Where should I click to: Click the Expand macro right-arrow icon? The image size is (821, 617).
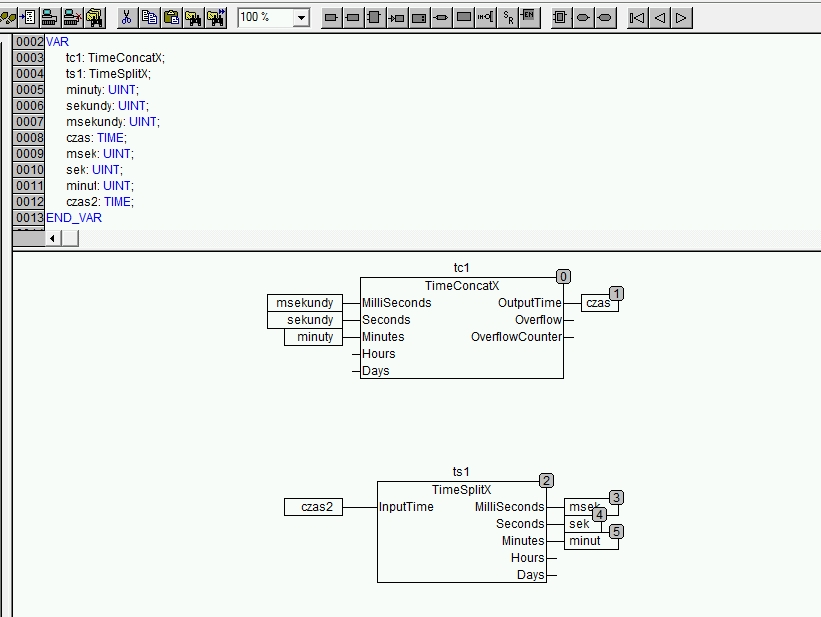click(681, 17)
